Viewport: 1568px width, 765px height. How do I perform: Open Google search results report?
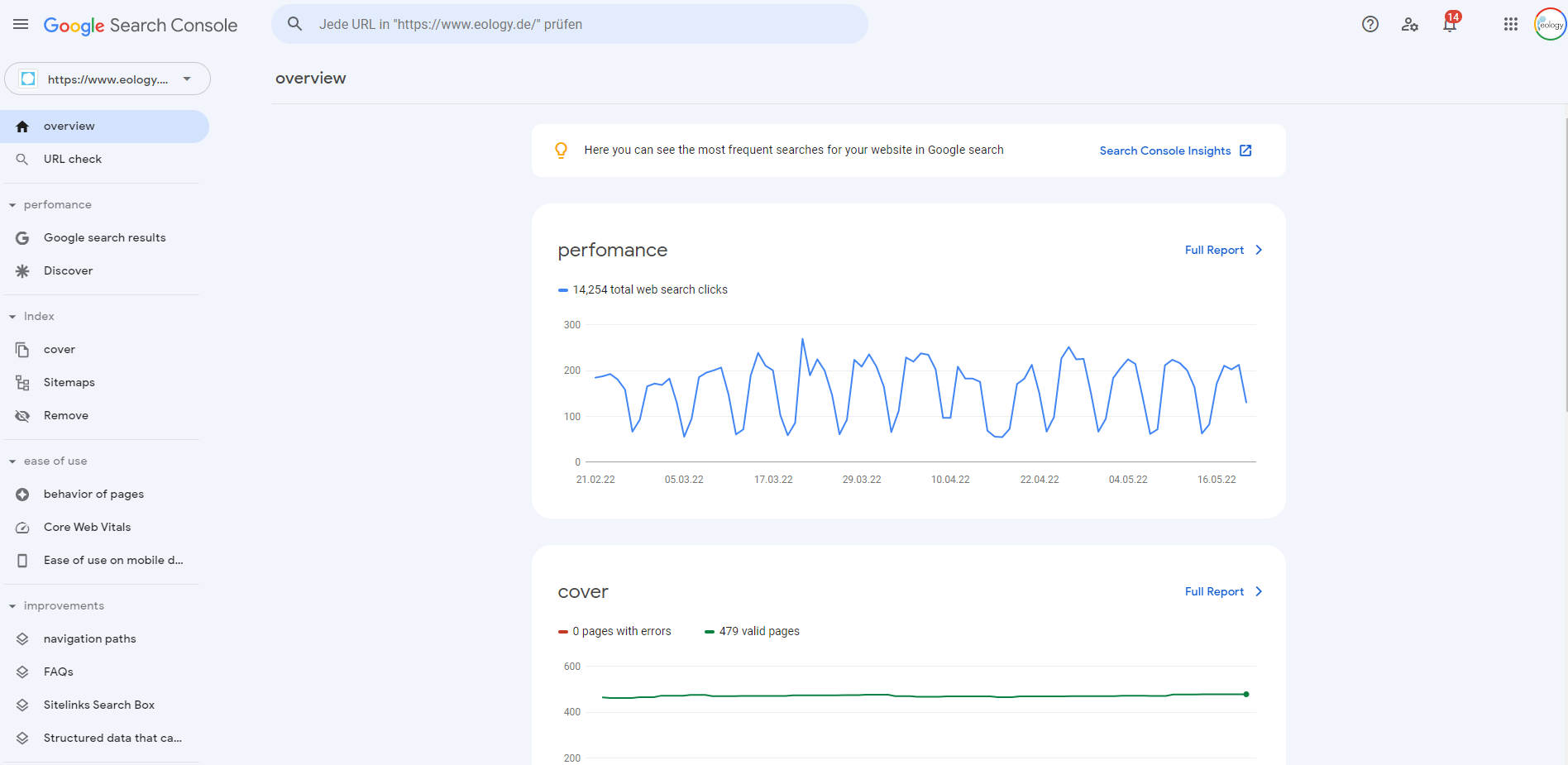click(x=104, y=238)
